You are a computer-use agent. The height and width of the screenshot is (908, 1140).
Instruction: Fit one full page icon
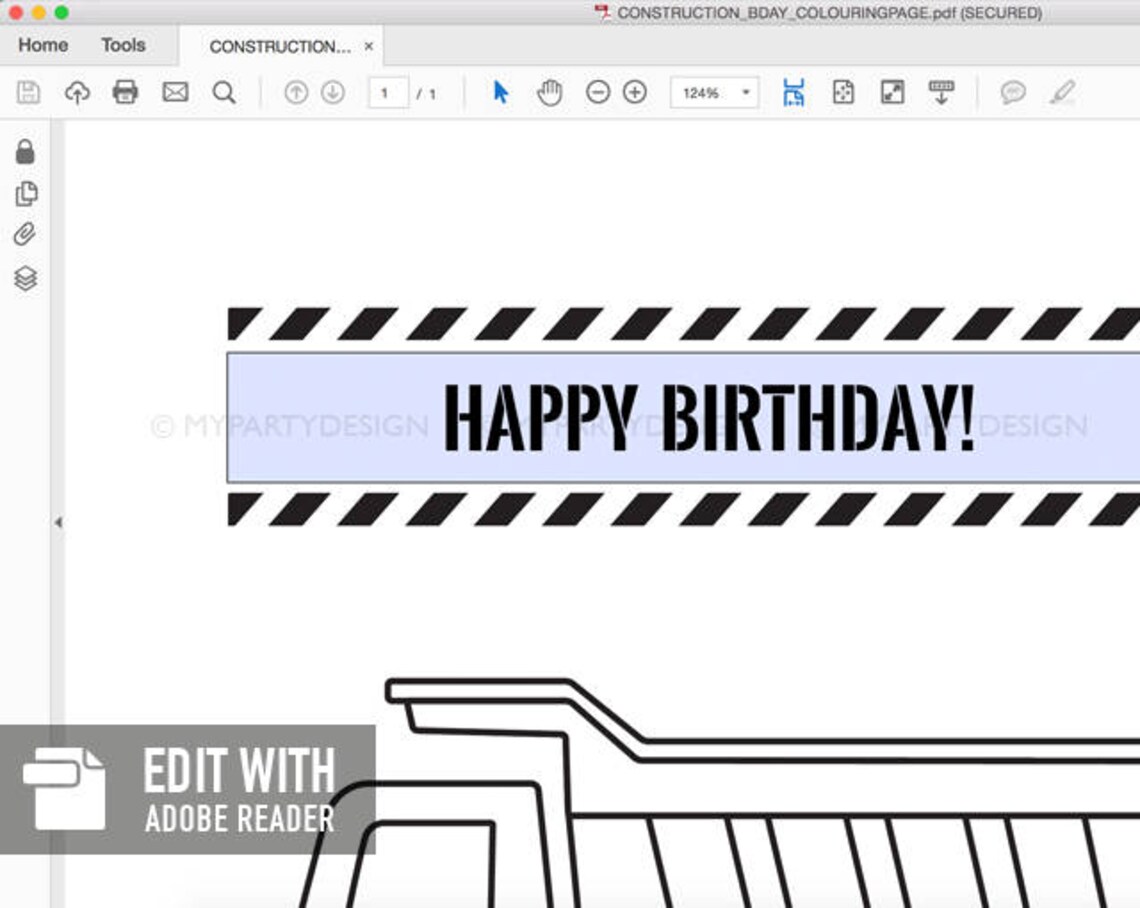(x=843, y=92)
